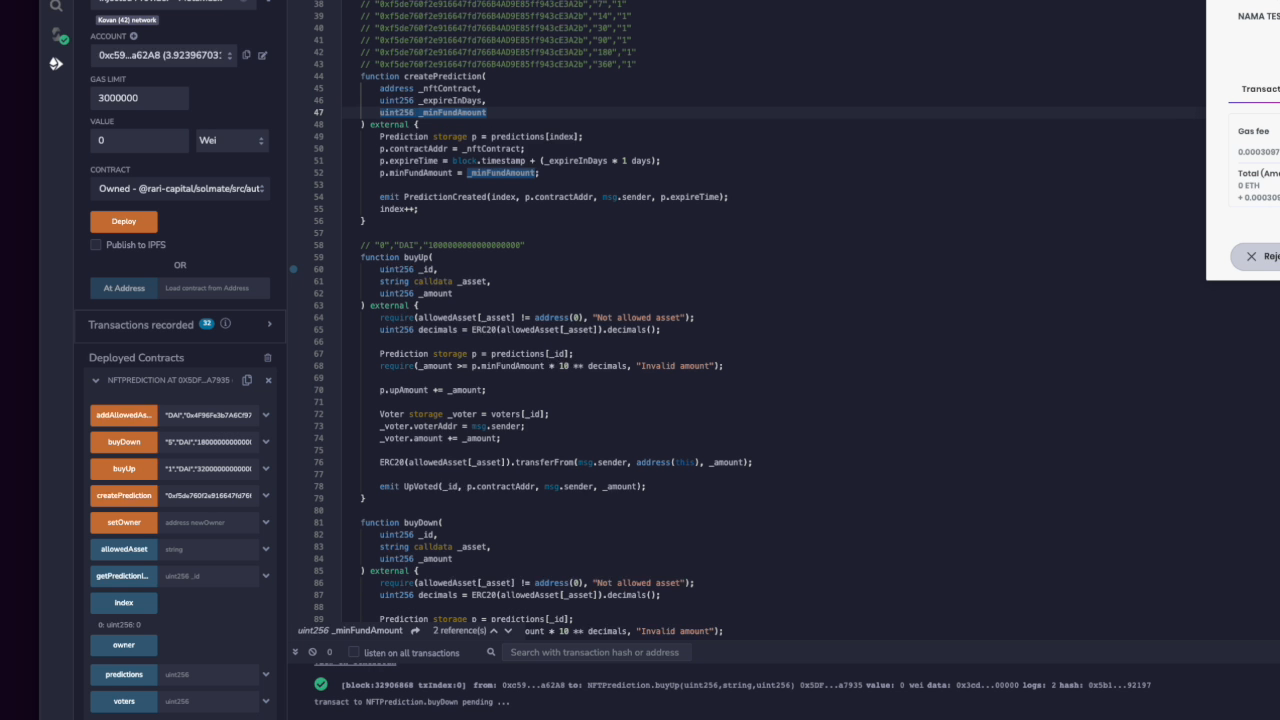Expand setOwner function parameters
The image size is (1280, 720).
click(266, 522)
